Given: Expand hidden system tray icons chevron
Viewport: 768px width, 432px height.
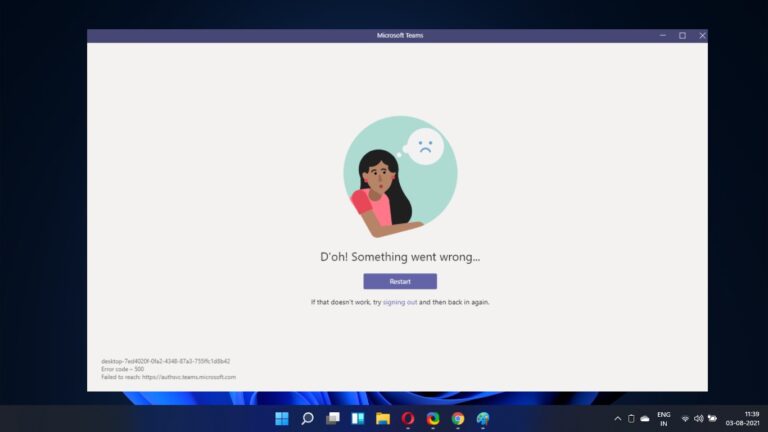Looking at the screenshot, I should tap(617, 418).
